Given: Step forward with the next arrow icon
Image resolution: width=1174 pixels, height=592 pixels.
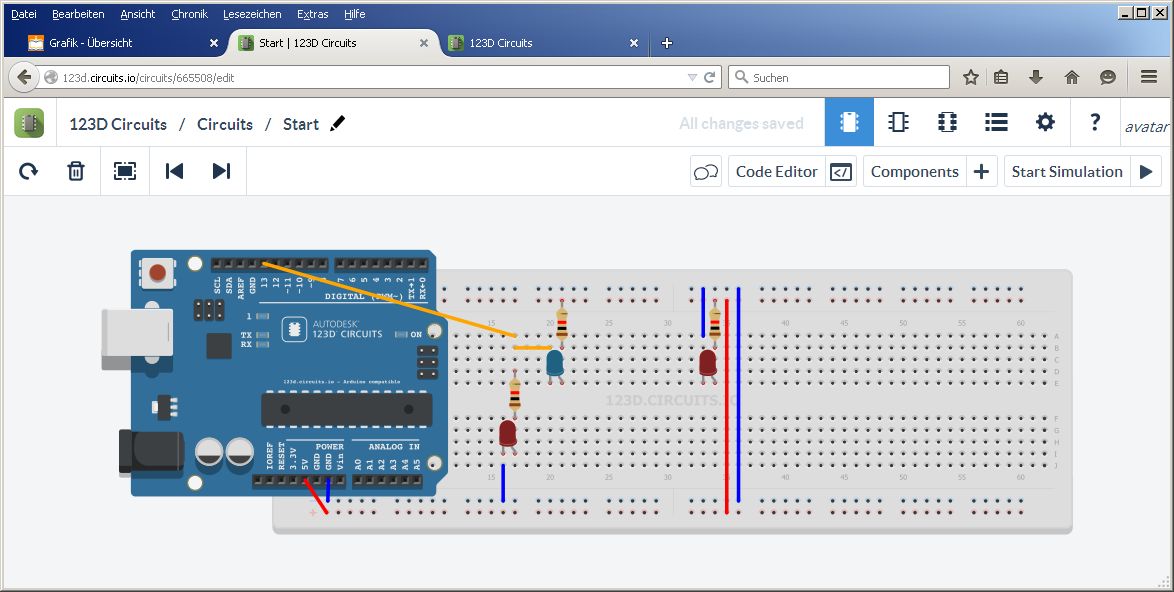Looking at the screenshot, I should click(x=221, y=171).
